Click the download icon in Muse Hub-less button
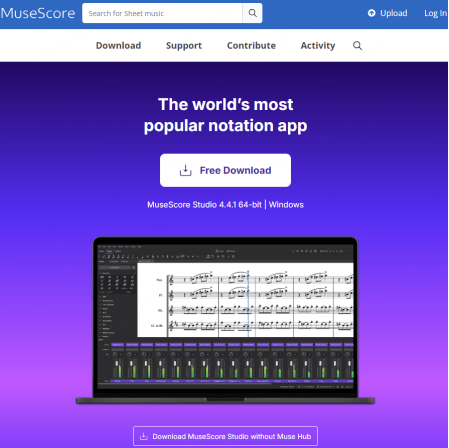Screen dimensions: 449x448 [x=144, y=436]
